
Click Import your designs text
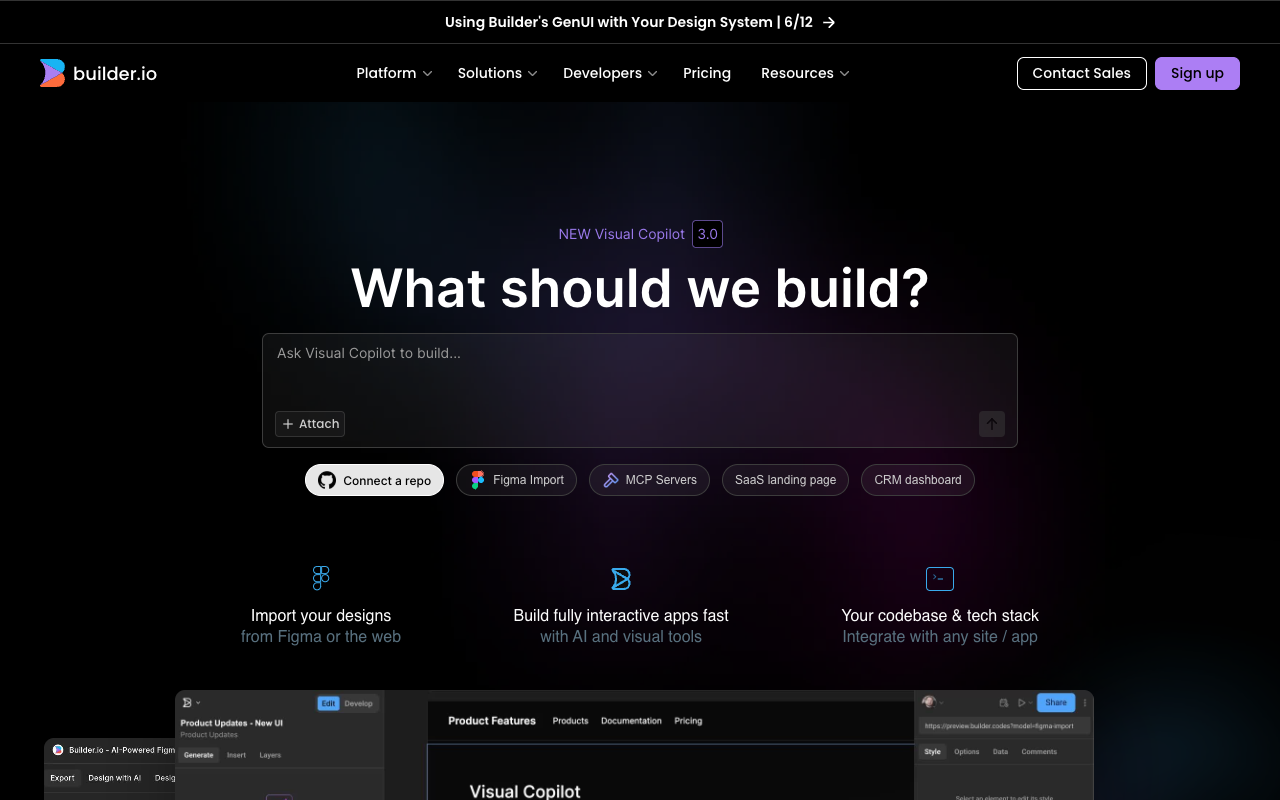(321, 615)
